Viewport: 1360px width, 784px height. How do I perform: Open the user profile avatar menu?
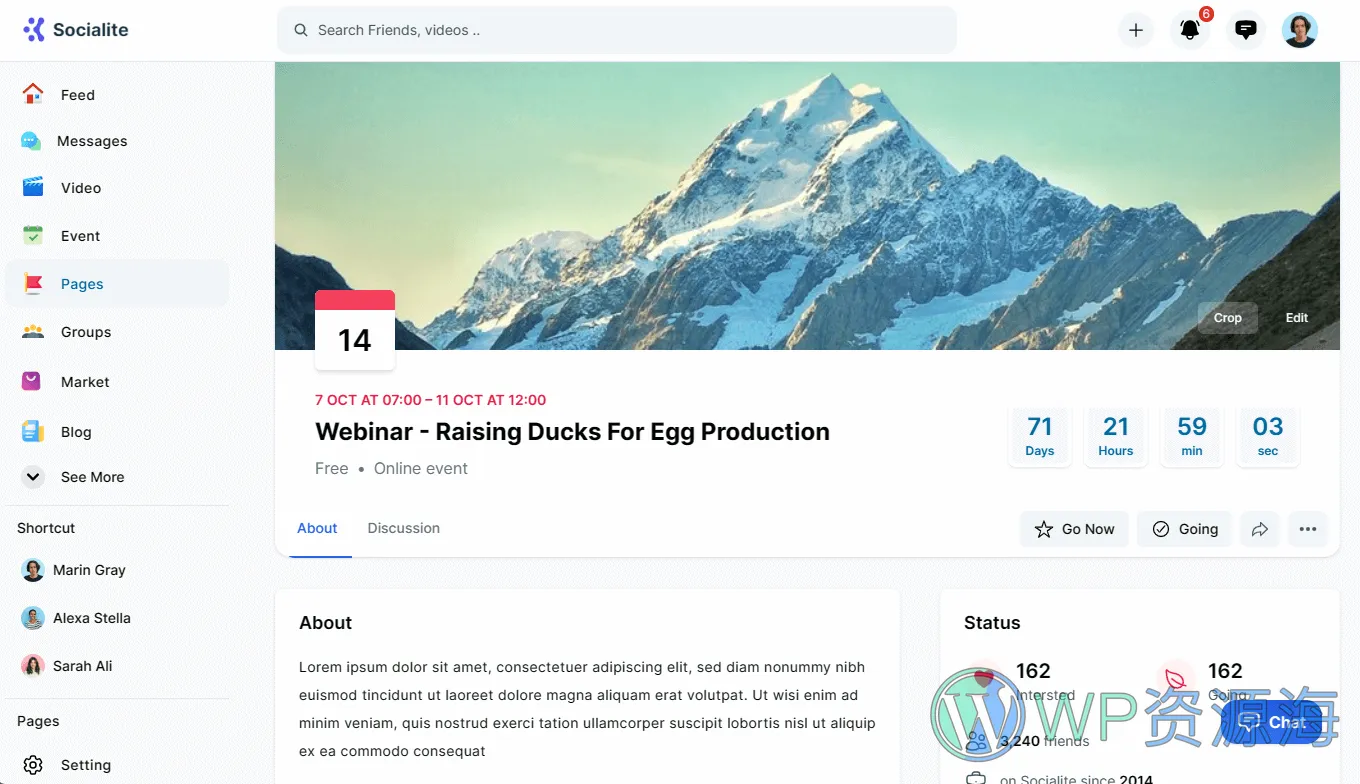pyautogui.click(x=1299, y=30)
